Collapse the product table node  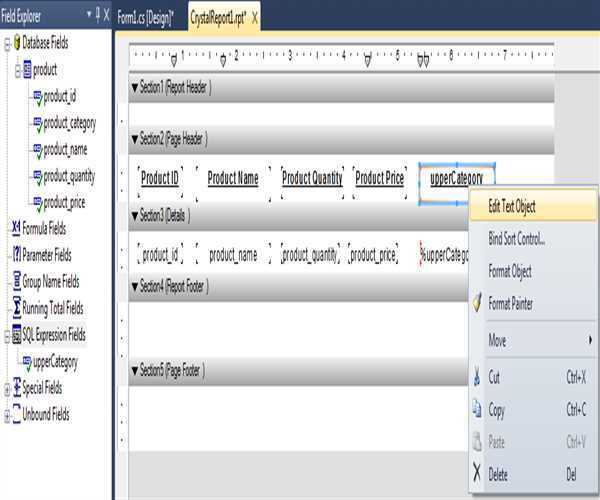click(17, 70)
